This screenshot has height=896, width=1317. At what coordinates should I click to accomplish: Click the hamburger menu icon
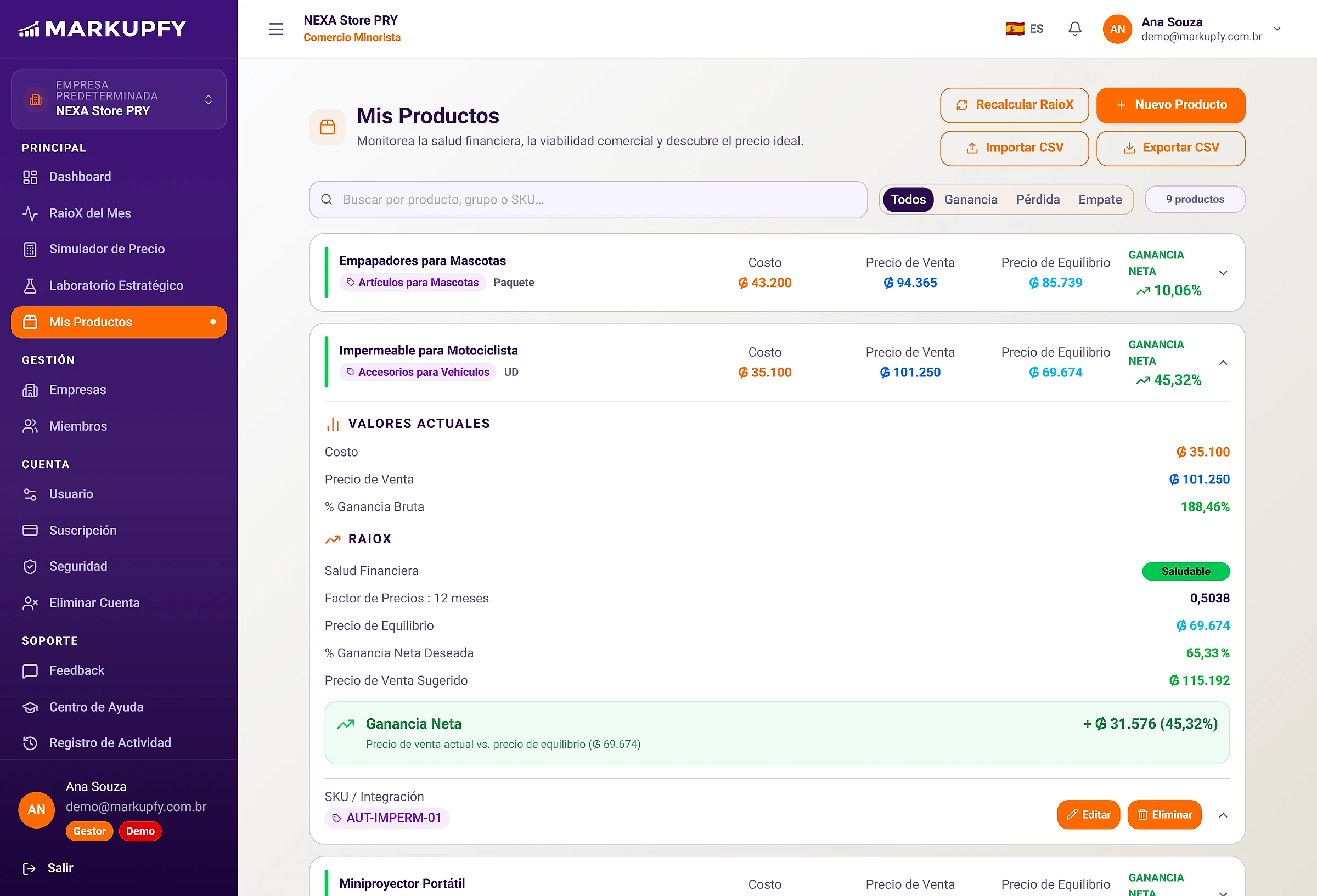tap(276, 29)
